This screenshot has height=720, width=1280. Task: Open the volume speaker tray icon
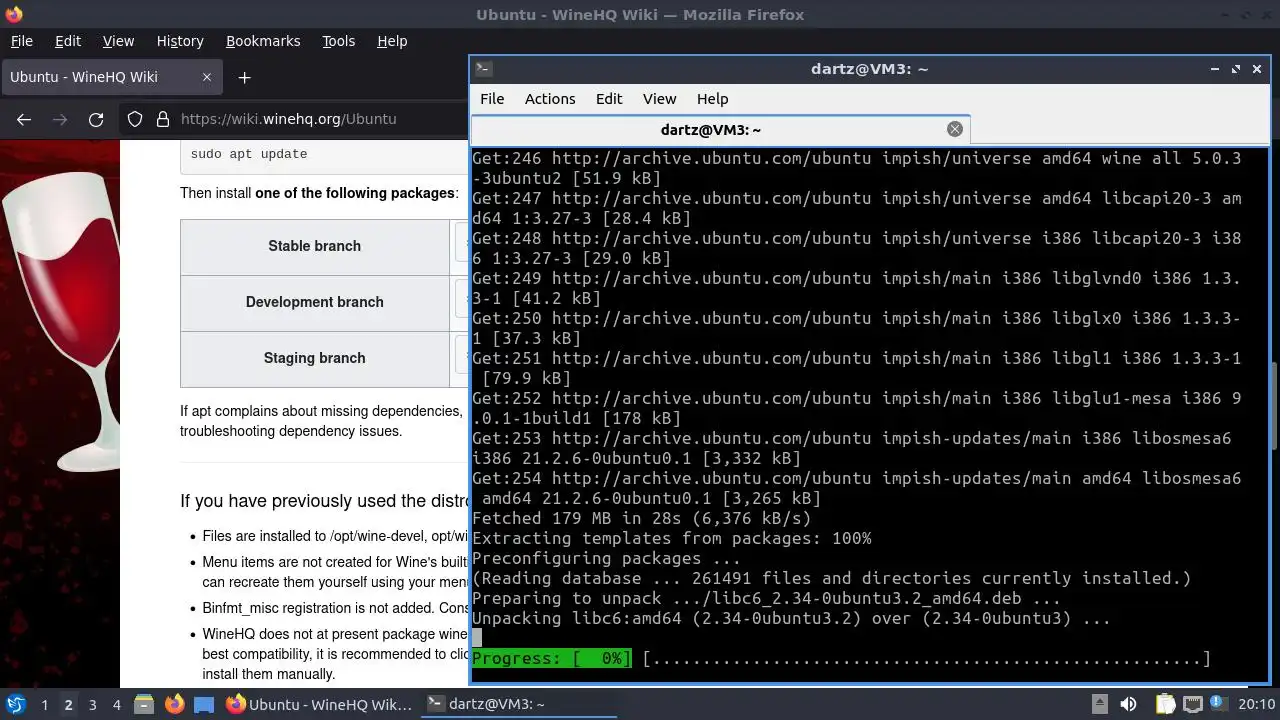[x=1128, y=704]
